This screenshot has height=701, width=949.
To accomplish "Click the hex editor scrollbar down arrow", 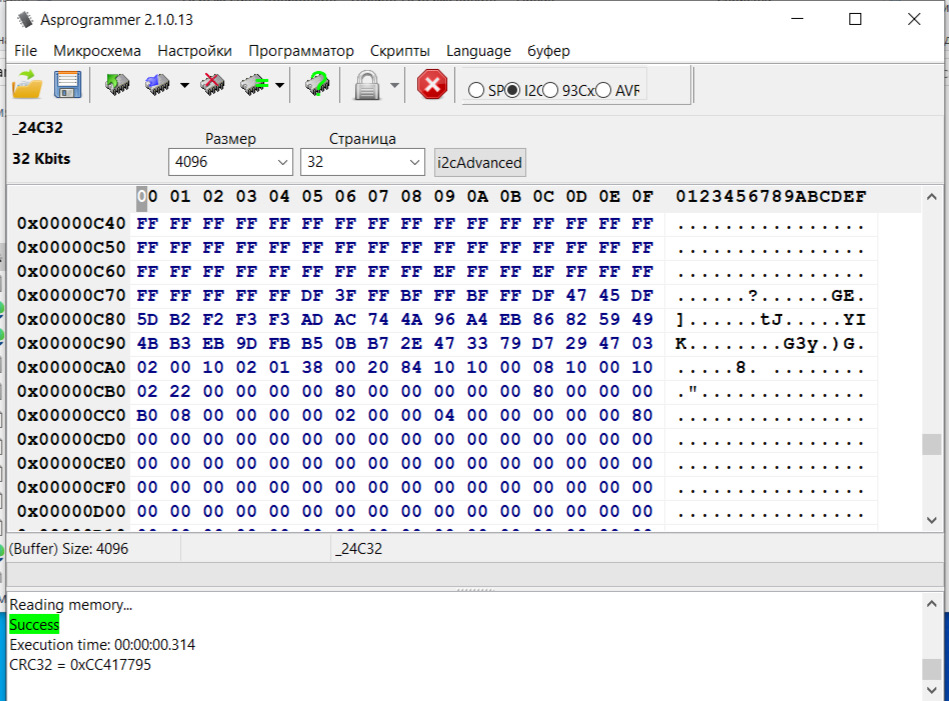I will pos(931,520).
